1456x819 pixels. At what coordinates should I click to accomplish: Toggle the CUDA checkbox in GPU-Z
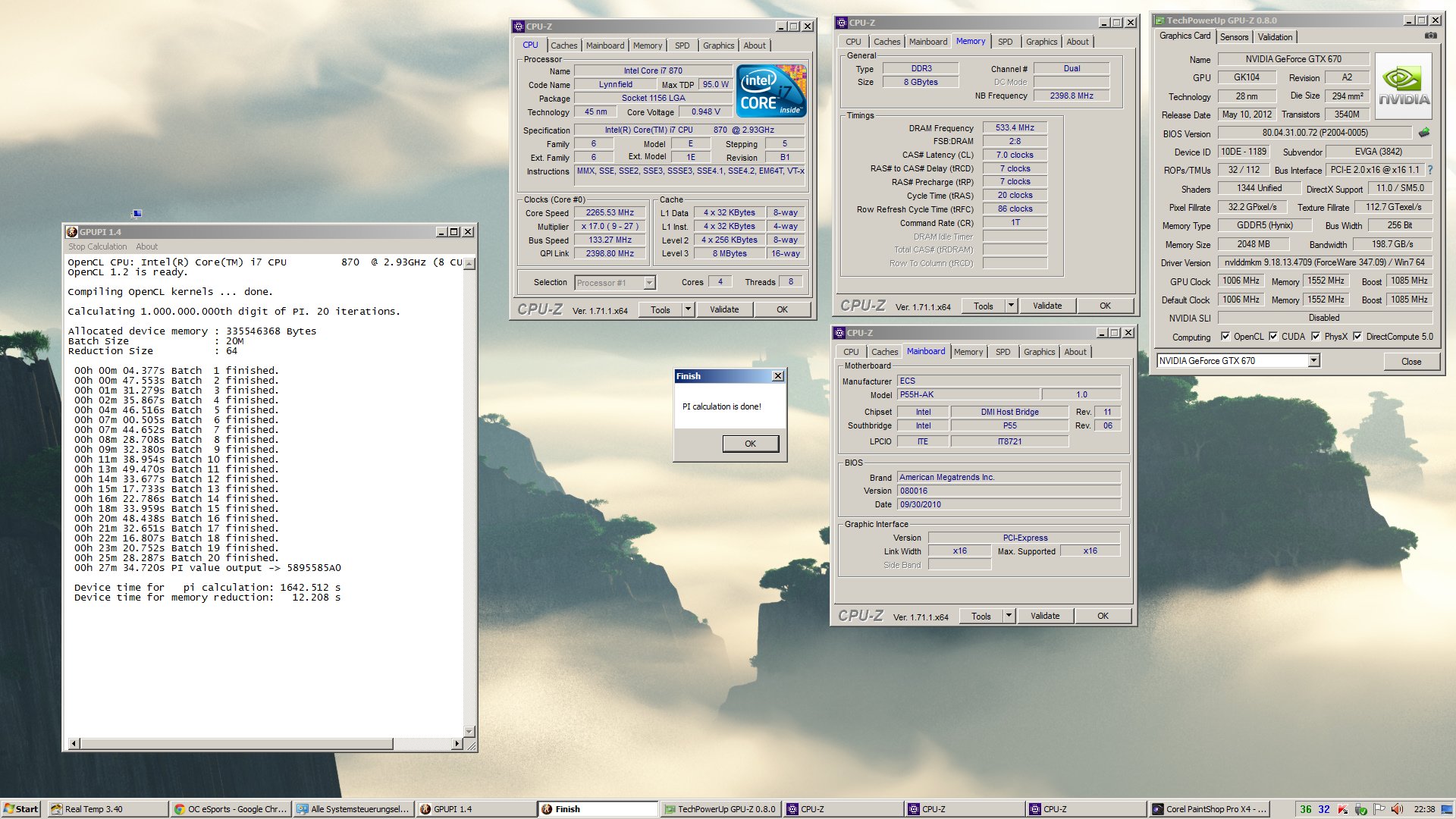1273,337
